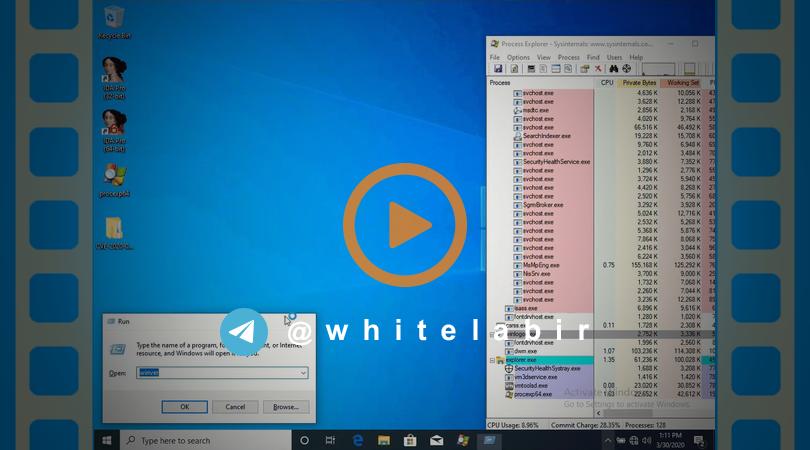810x450 pixels.
Task: Open System Information from the toolbar
Action: coord(531,69)
